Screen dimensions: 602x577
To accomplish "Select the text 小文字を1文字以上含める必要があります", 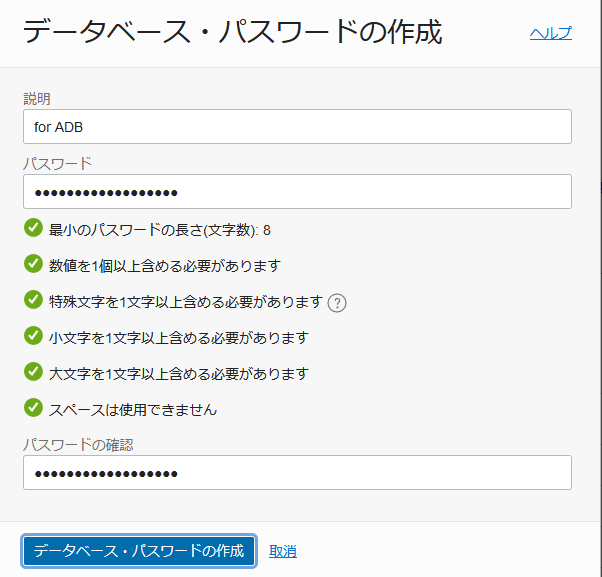I will pyautogui.click(x=179, y=338).
